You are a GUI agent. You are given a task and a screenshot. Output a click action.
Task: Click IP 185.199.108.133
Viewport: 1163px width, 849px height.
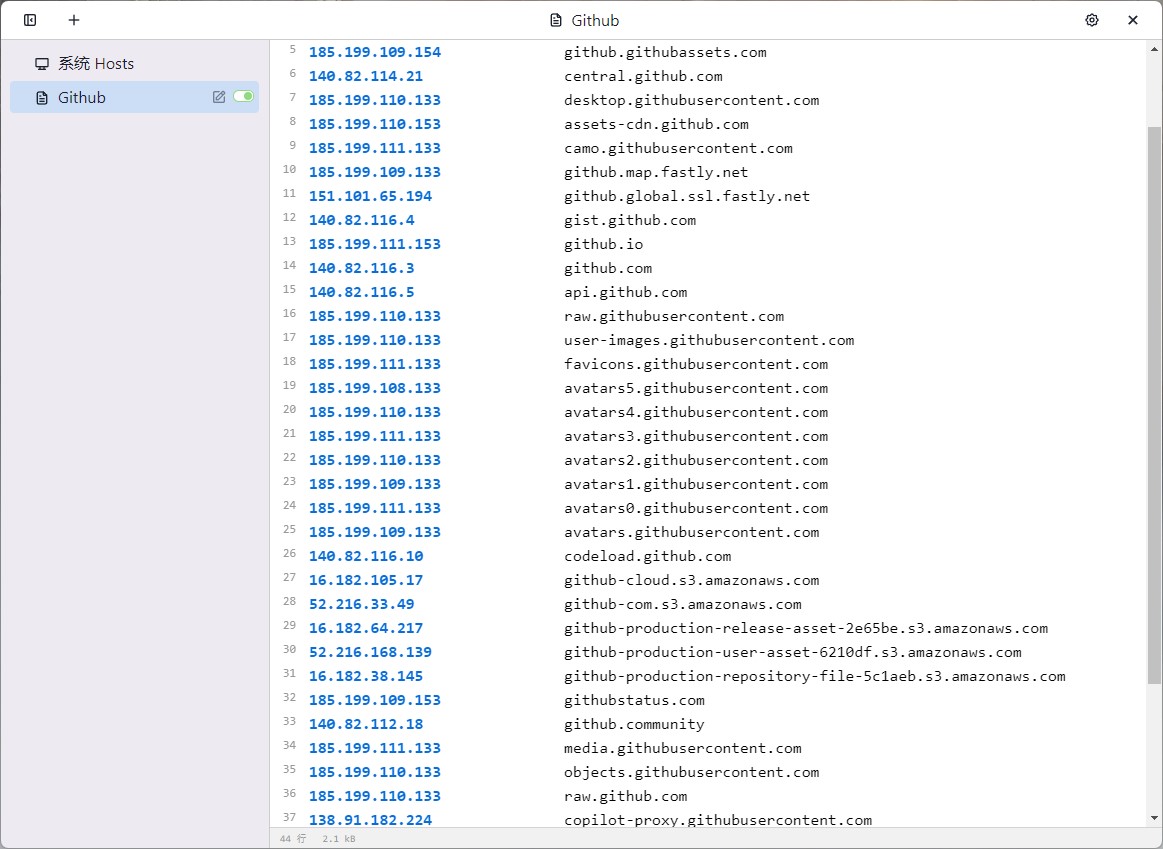pos(375,389)
